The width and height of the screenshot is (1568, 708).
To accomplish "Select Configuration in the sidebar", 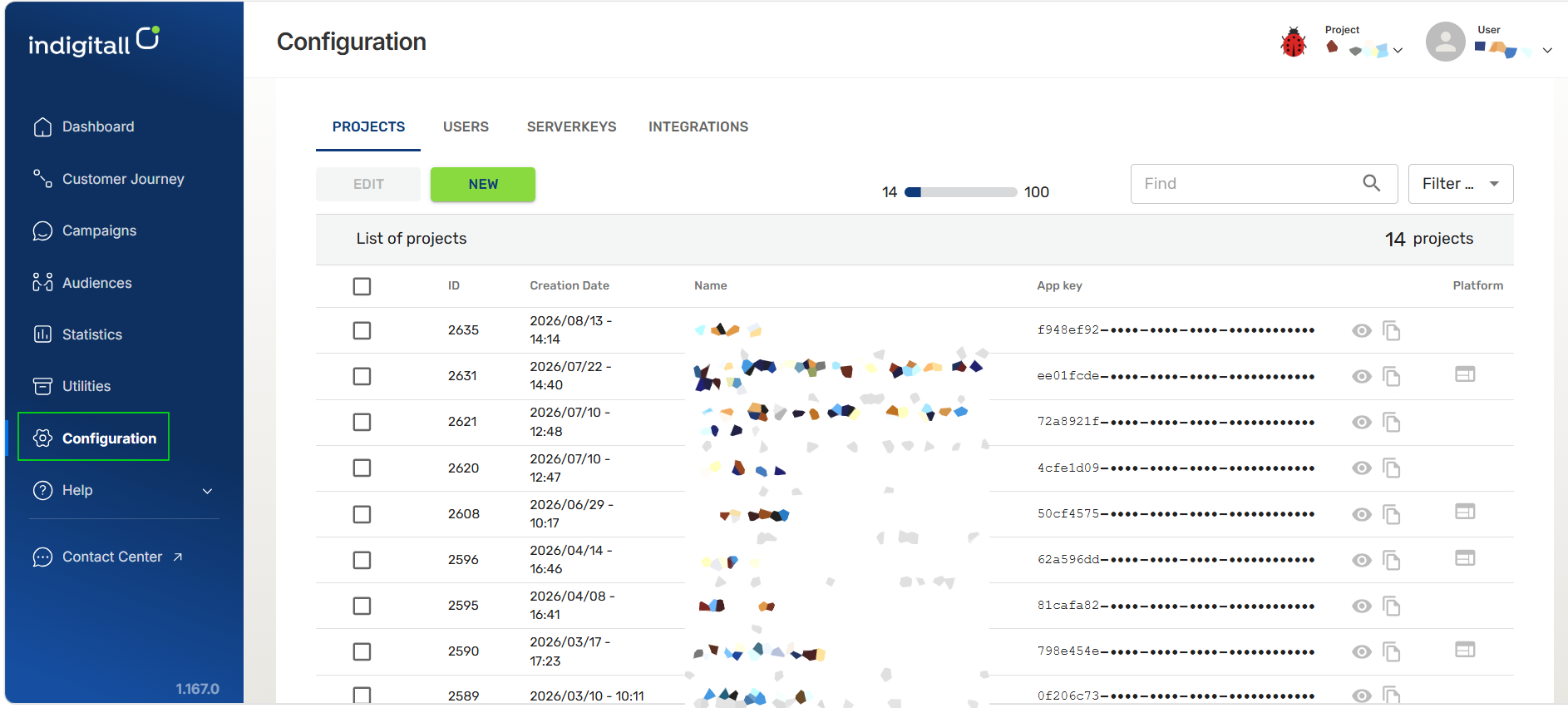I will [94, 437].
